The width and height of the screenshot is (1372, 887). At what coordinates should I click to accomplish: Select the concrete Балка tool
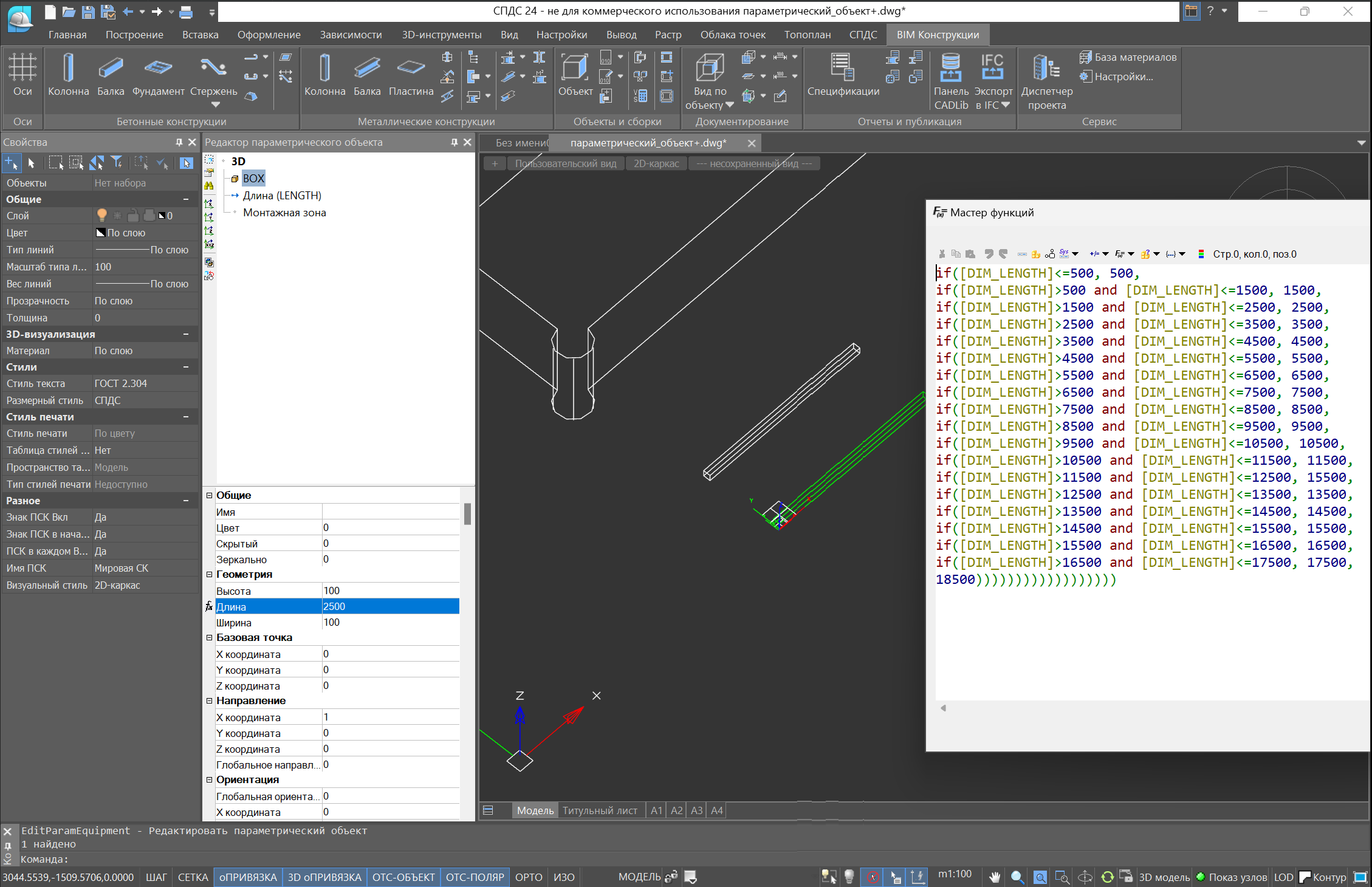[x=111, y=74]
